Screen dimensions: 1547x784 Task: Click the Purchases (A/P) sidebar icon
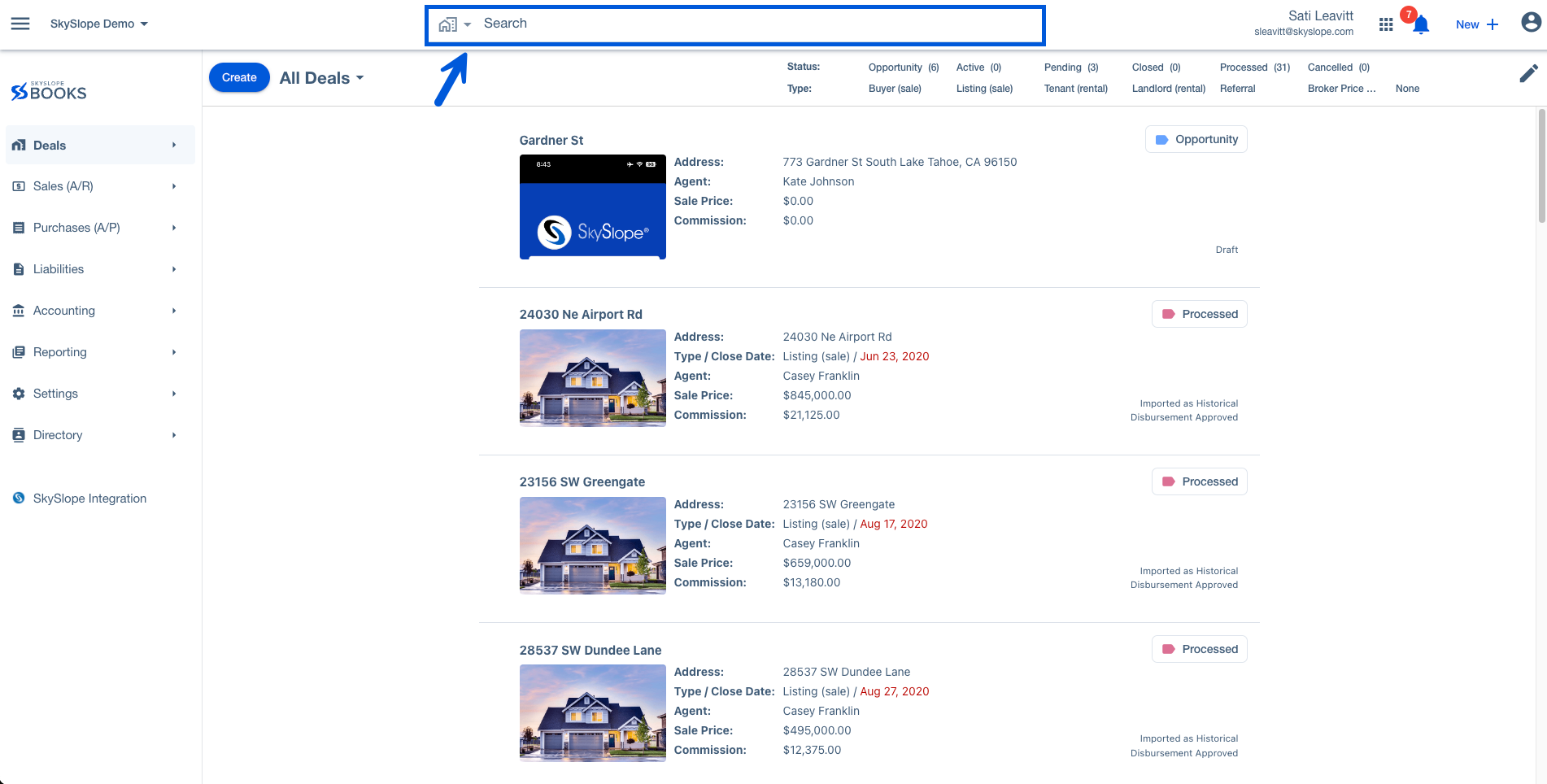tap(19, 228)
